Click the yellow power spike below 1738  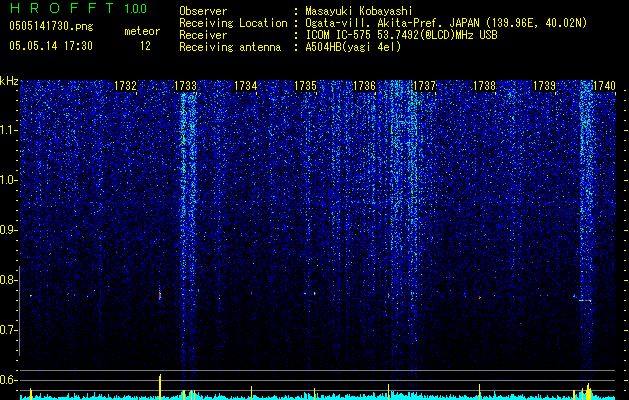click(479, 392)
